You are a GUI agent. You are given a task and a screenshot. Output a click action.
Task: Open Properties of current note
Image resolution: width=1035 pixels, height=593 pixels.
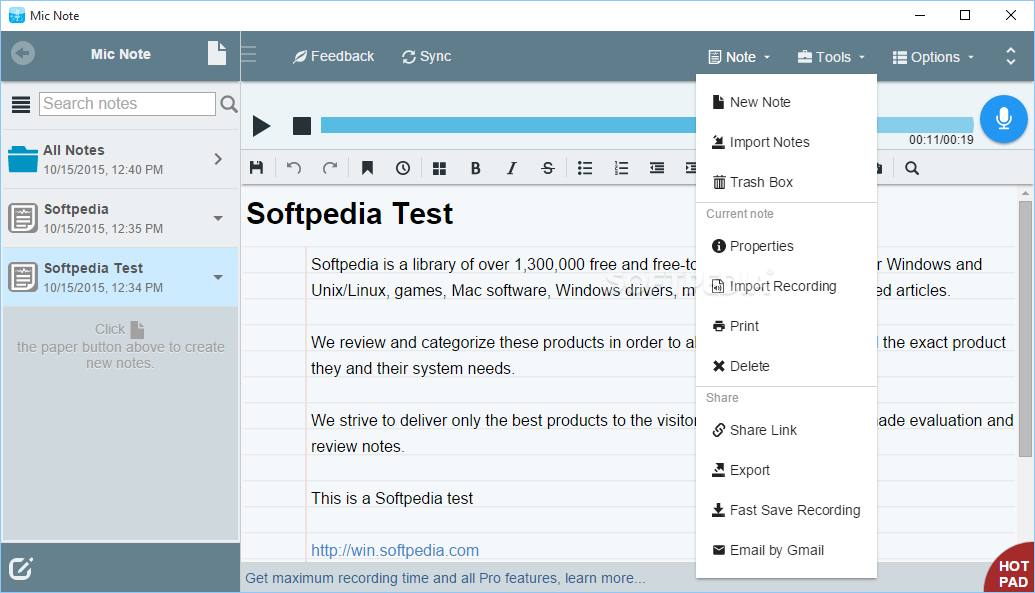tap(786, 246)
